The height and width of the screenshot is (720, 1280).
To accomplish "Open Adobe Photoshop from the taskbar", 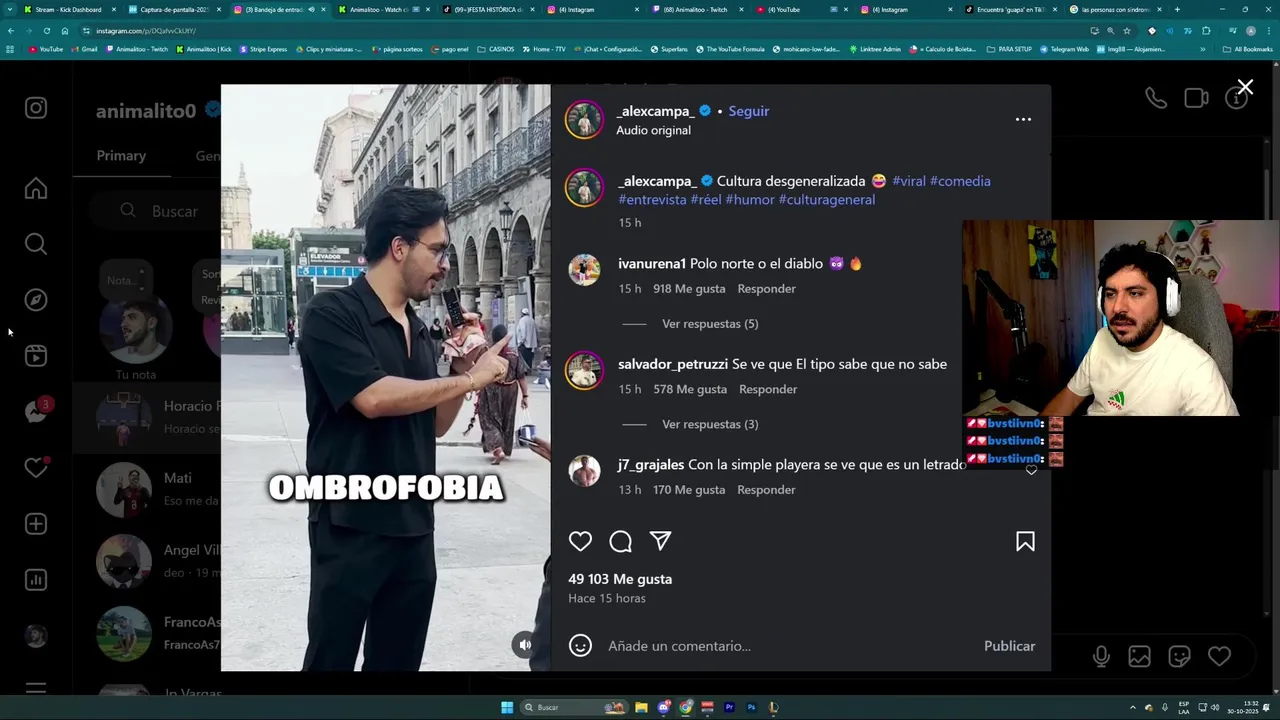I will point(751,707).
